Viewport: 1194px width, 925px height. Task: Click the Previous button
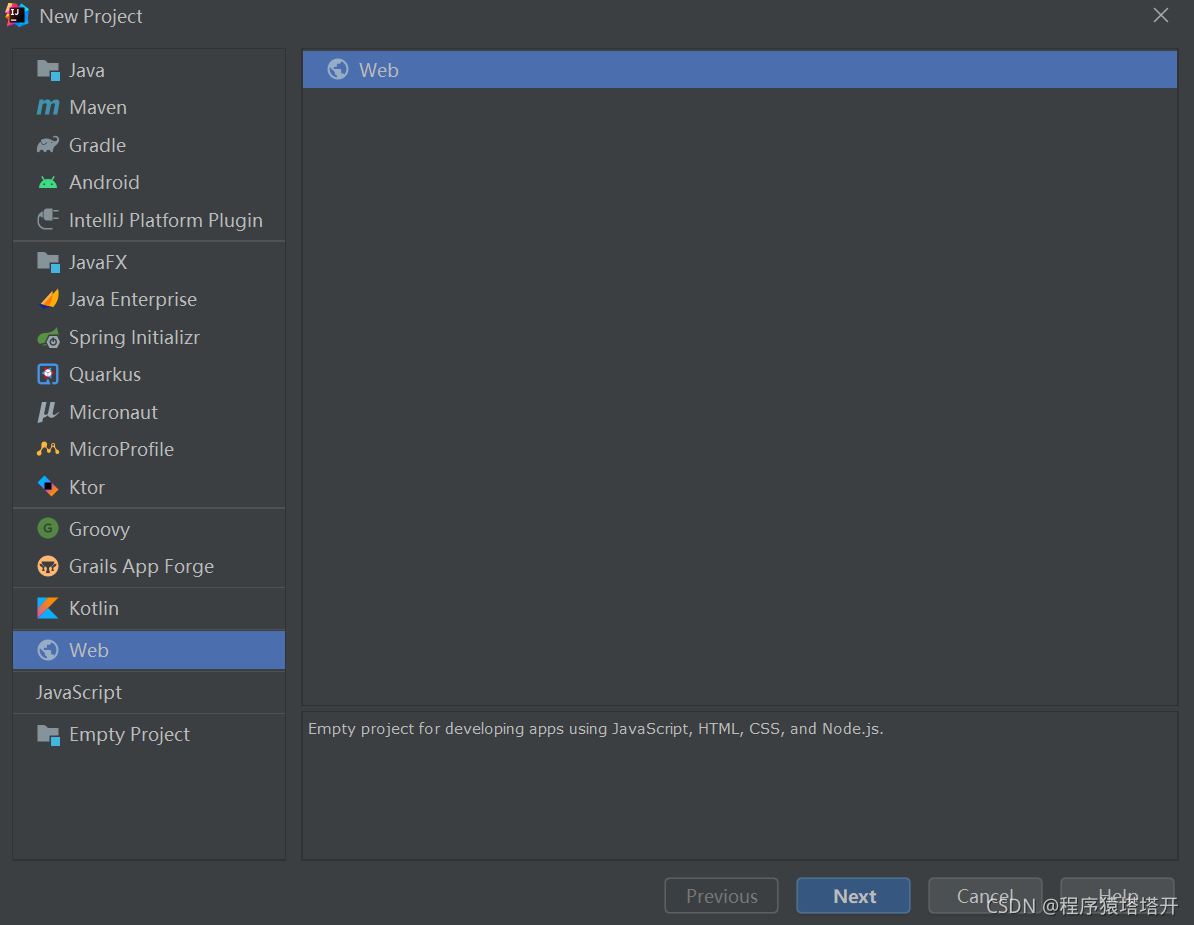pos(721,895)
